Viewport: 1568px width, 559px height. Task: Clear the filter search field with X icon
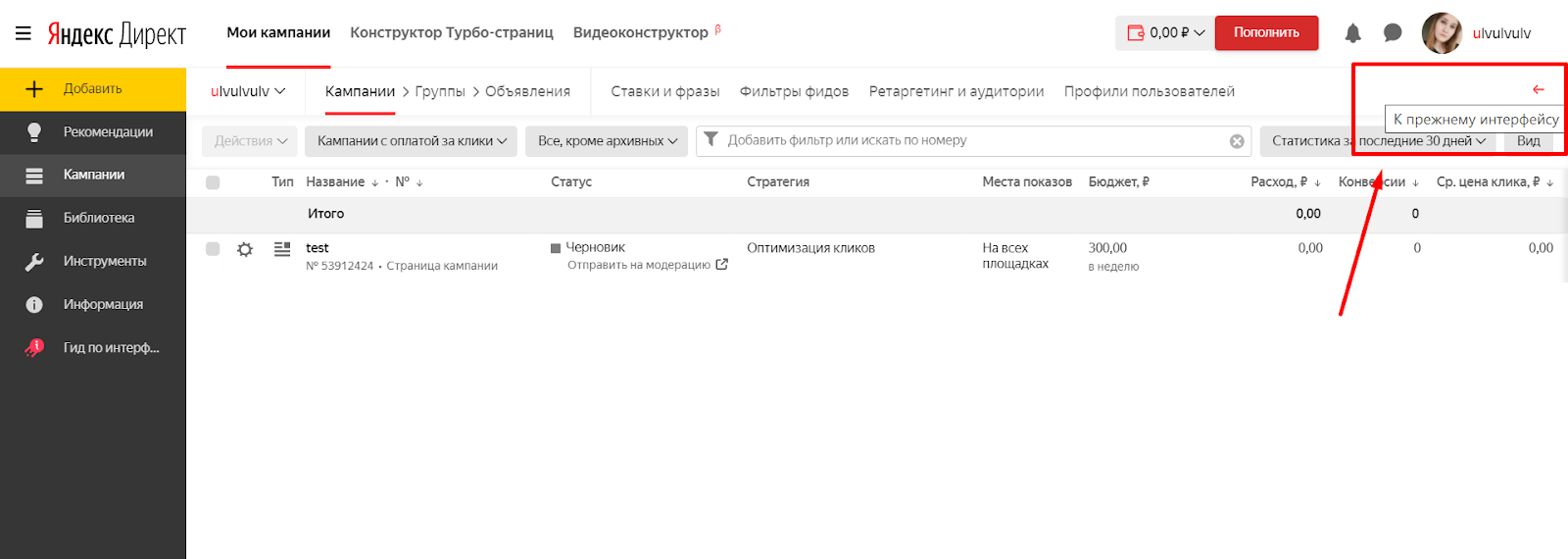1237,141
